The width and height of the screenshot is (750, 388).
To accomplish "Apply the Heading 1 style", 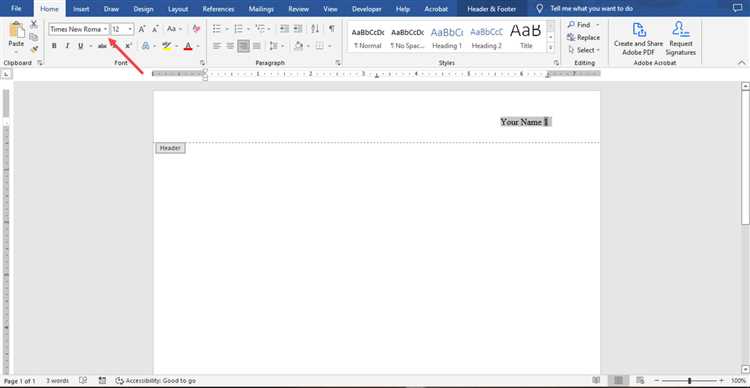I will (x=447, y=37).
